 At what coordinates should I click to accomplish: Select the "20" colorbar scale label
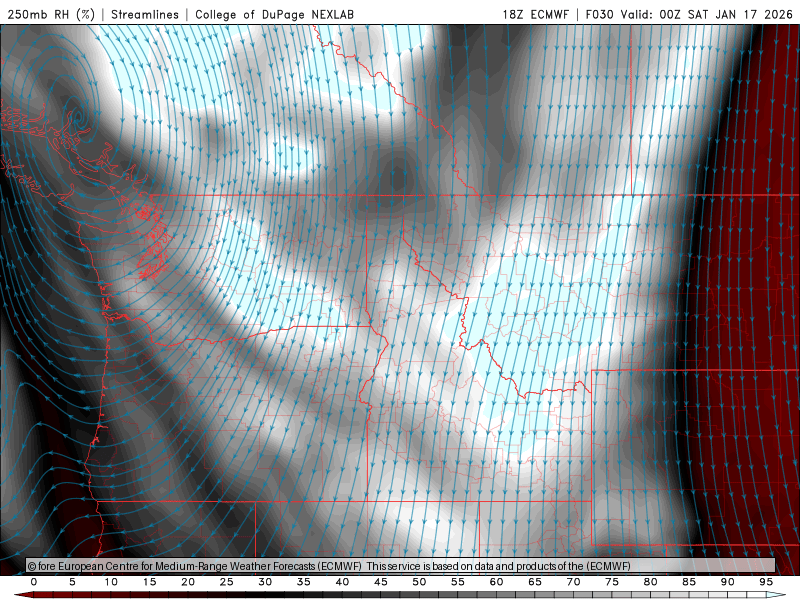(x=188, y=582)
